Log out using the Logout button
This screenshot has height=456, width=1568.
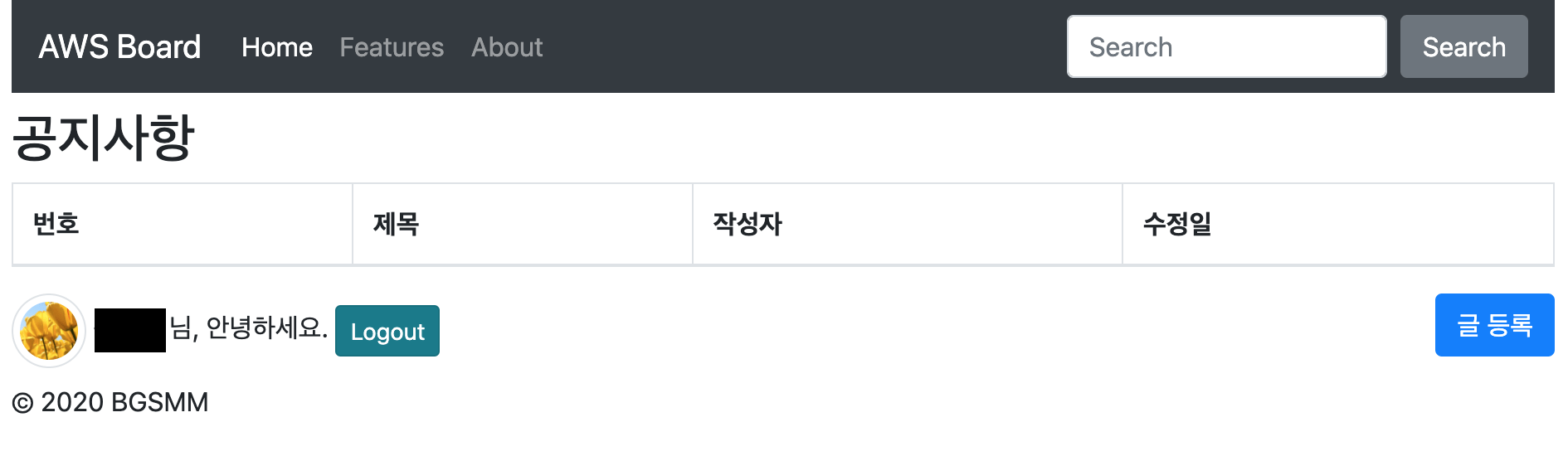coord(387,331)
